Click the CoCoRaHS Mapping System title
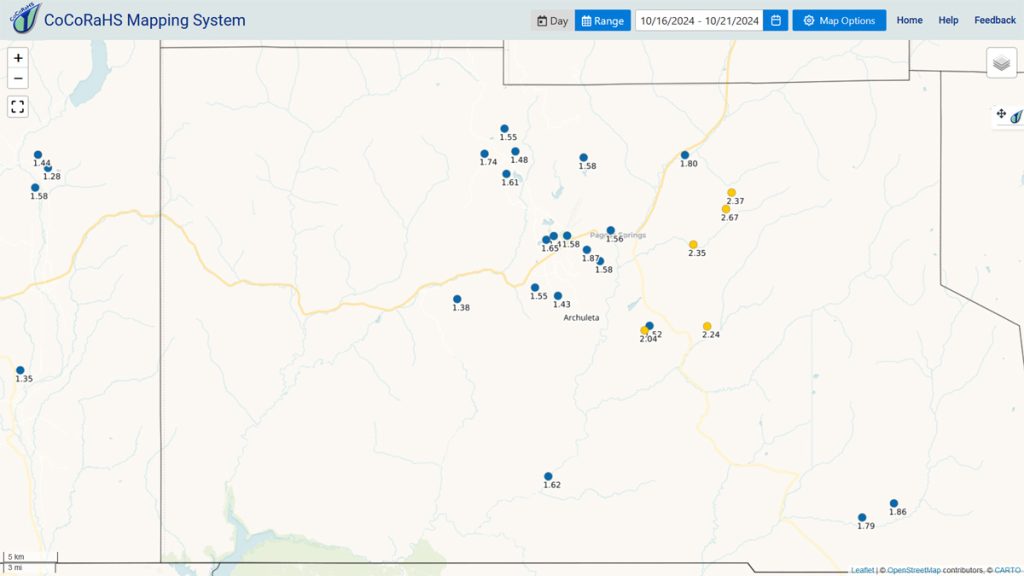This screenshot has height=576, width=1024. pos(144,20)
